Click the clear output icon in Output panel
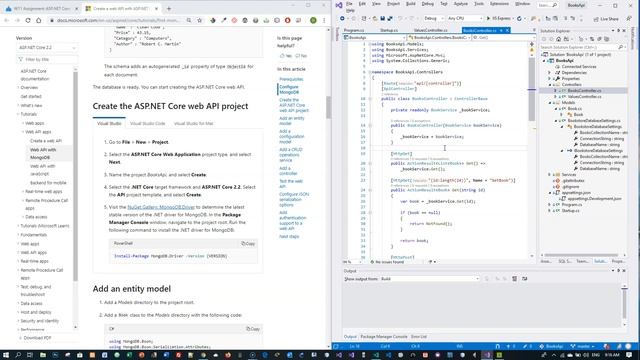 tap(514, 279)
